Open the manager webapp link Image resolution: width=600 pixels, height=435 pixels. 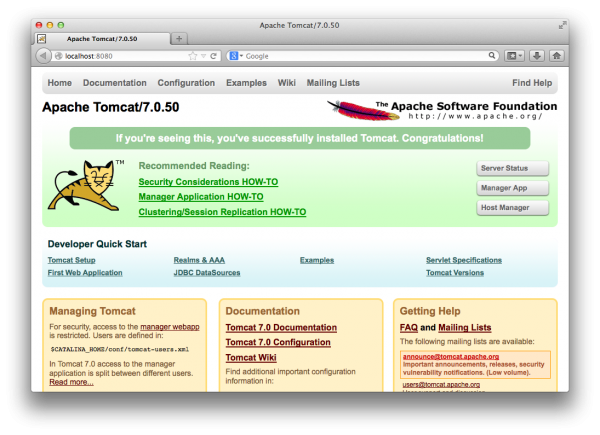[170, 327]
